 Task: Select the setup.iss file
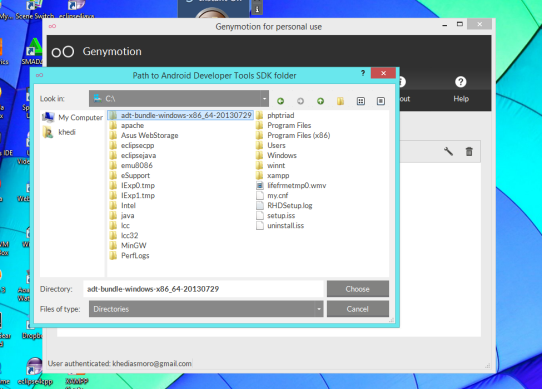tap(275, 215)
